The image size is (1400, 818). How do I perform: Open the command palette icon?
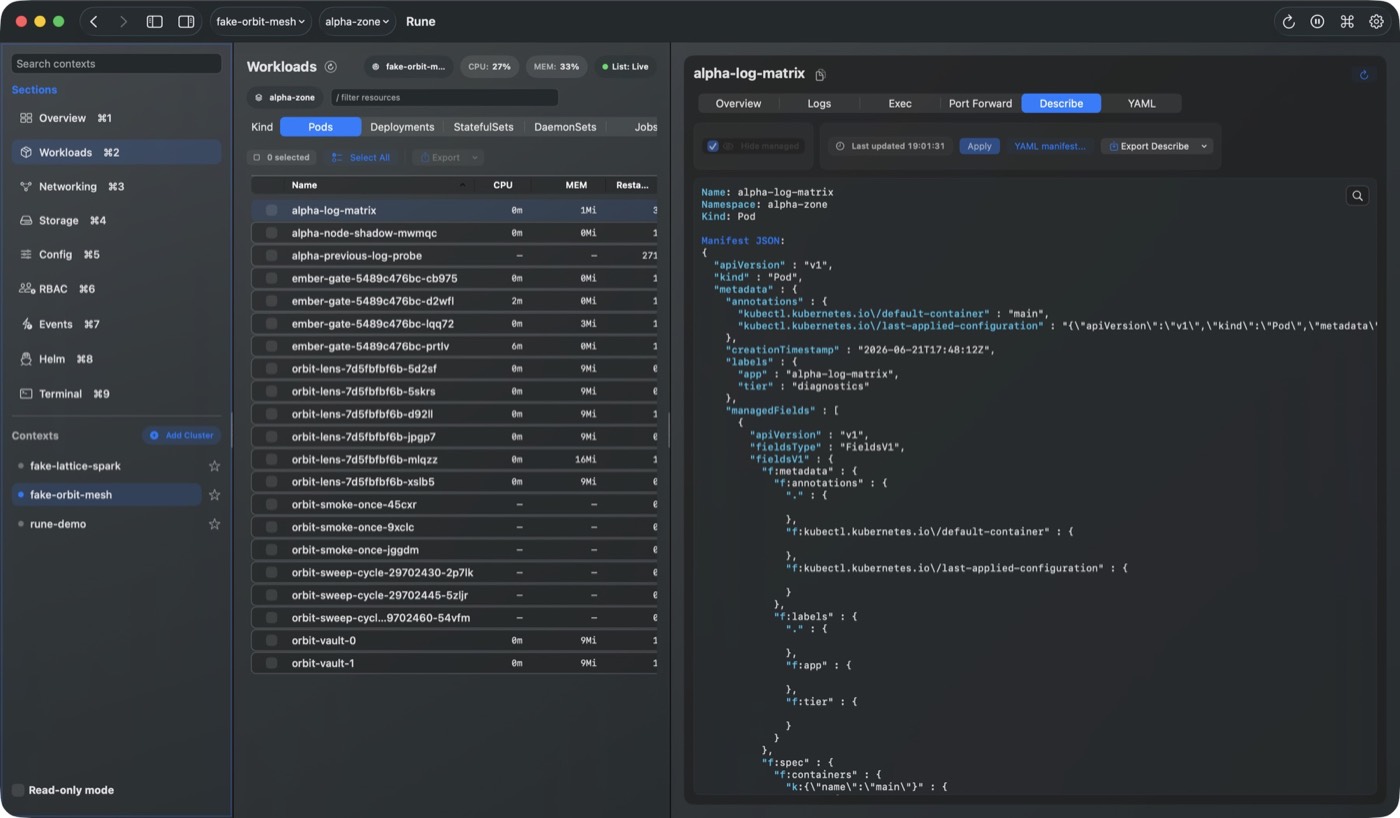1347,21
